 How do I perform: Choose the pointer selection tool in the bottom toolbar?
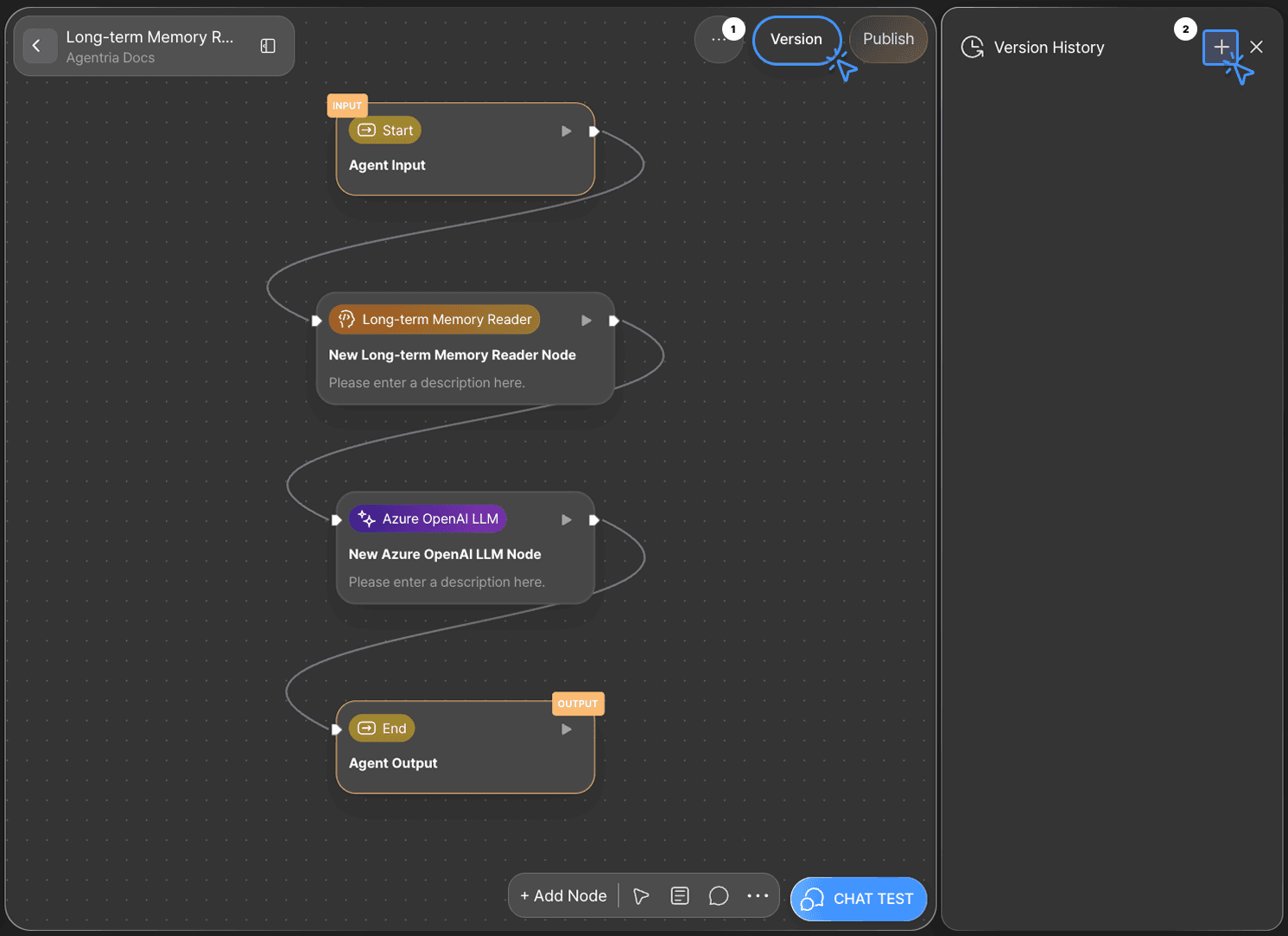point(641,896)
